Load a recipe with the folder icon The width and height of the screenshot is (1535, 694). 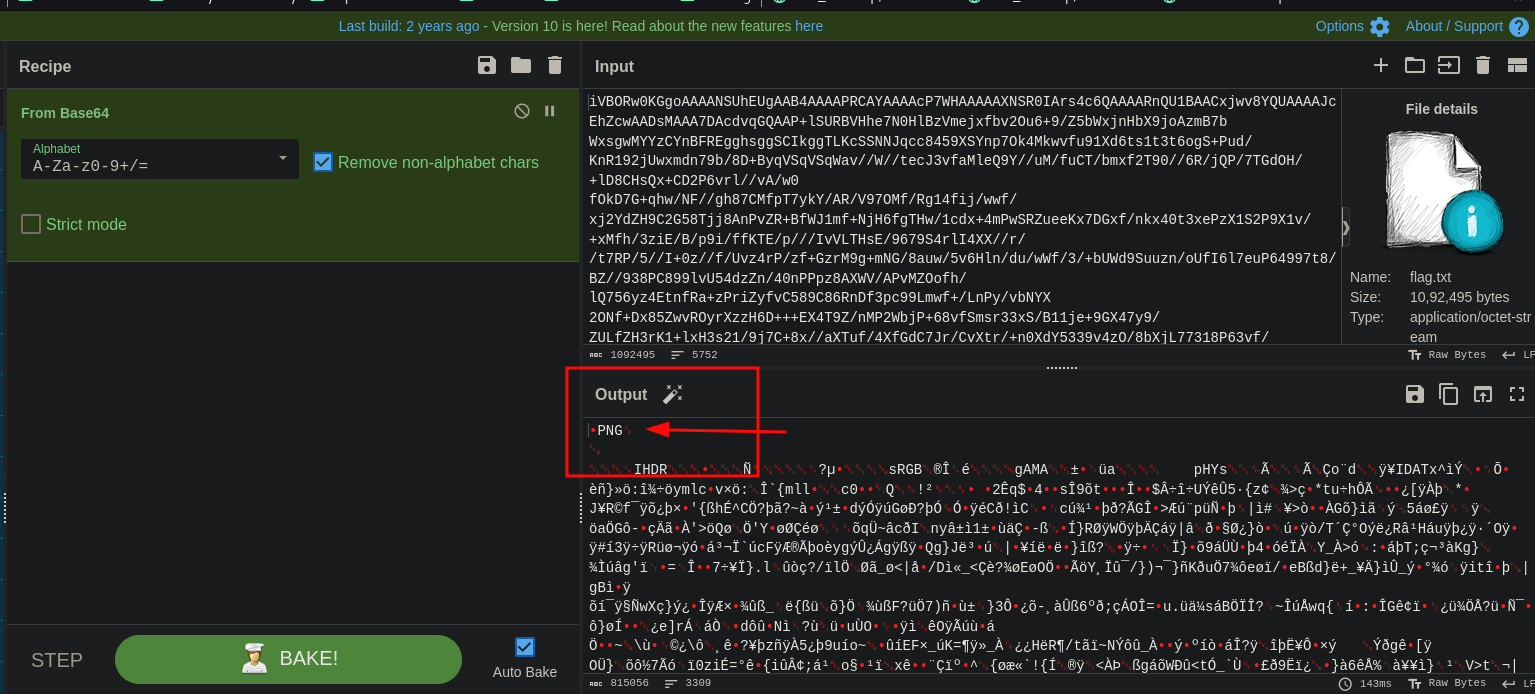[x=521, y=66]
